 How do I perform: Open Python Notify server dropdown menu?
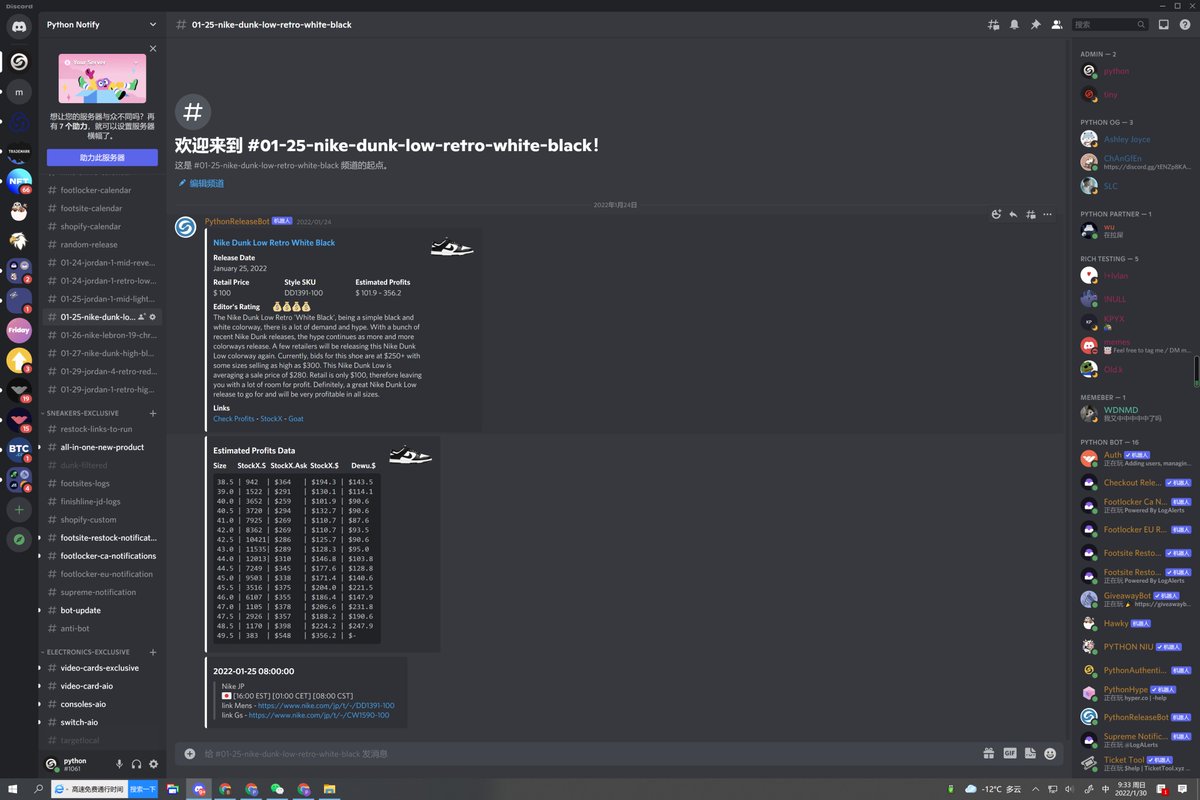coord(101,24)
